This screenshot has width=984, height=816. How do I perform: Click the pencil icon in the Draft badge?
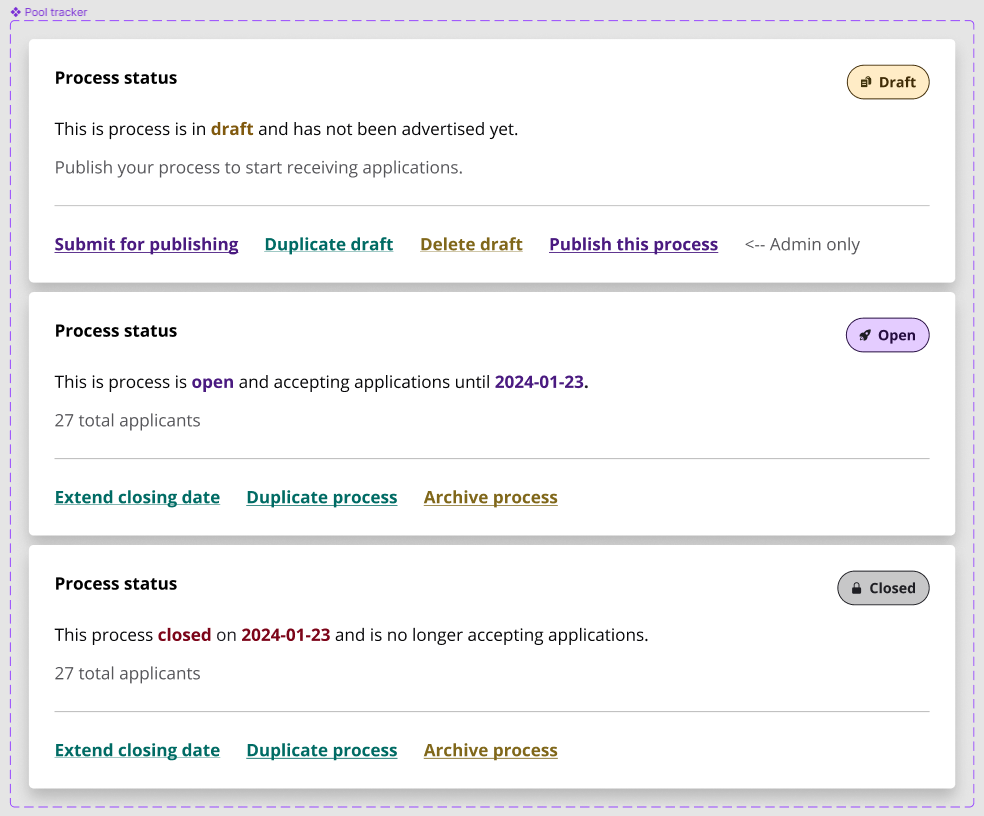pos(865,82)
